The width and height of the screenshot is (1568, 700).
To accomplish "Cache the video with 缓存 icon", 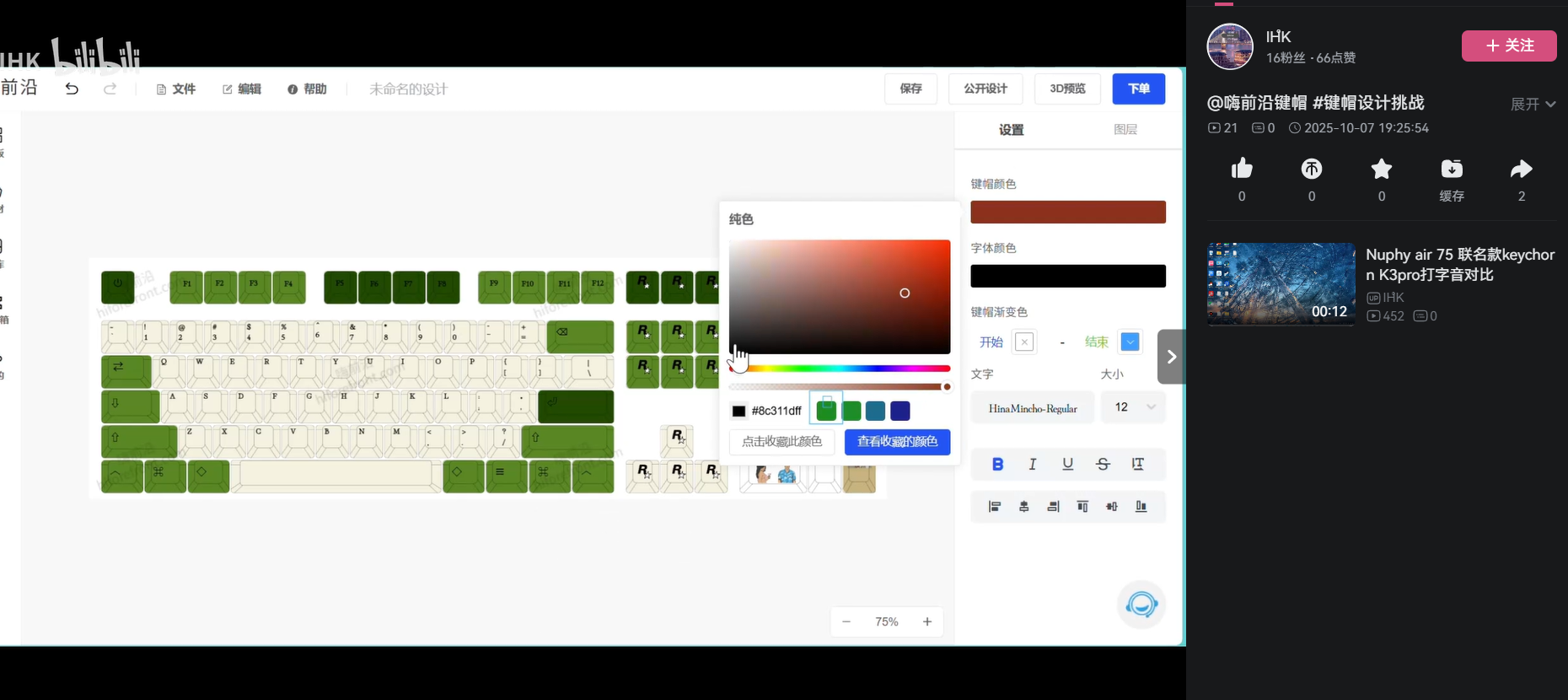I will click(1452, 170).
